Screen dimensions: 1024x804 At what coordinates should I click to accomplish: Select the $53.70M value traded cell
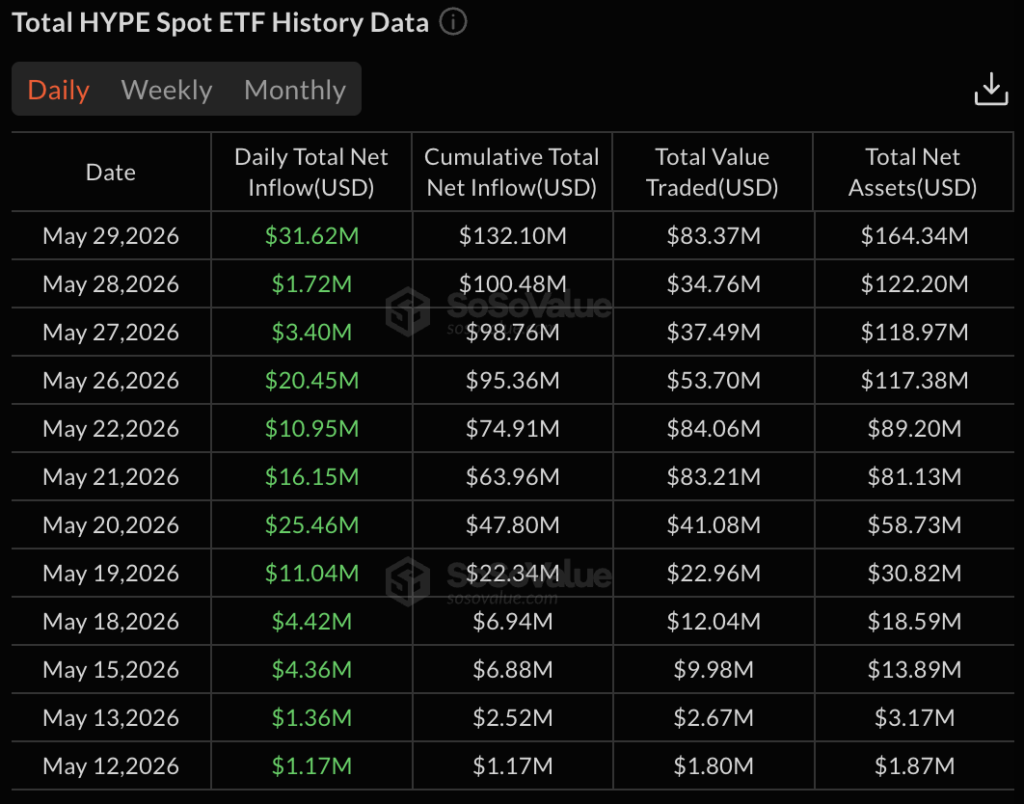pos(713,381)
